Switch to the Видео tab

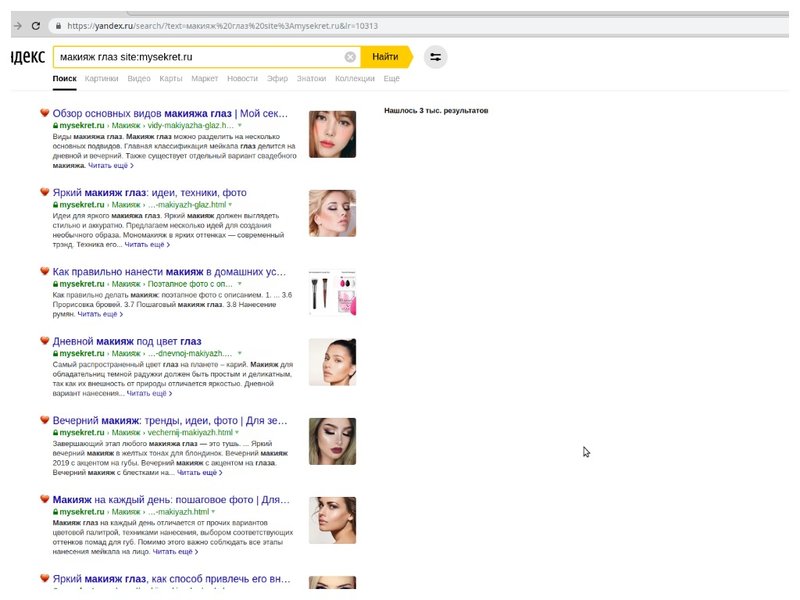pos(140,78)
